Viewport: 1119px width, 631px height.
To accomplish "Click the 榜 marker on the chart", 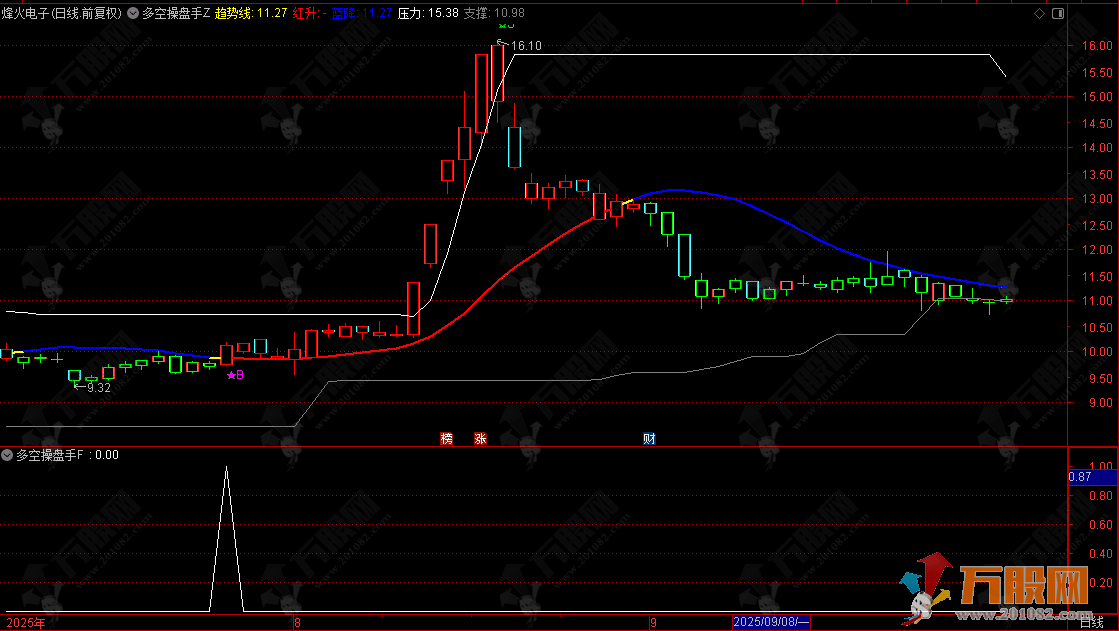I will pyautogui.click(x=447, y=438).
